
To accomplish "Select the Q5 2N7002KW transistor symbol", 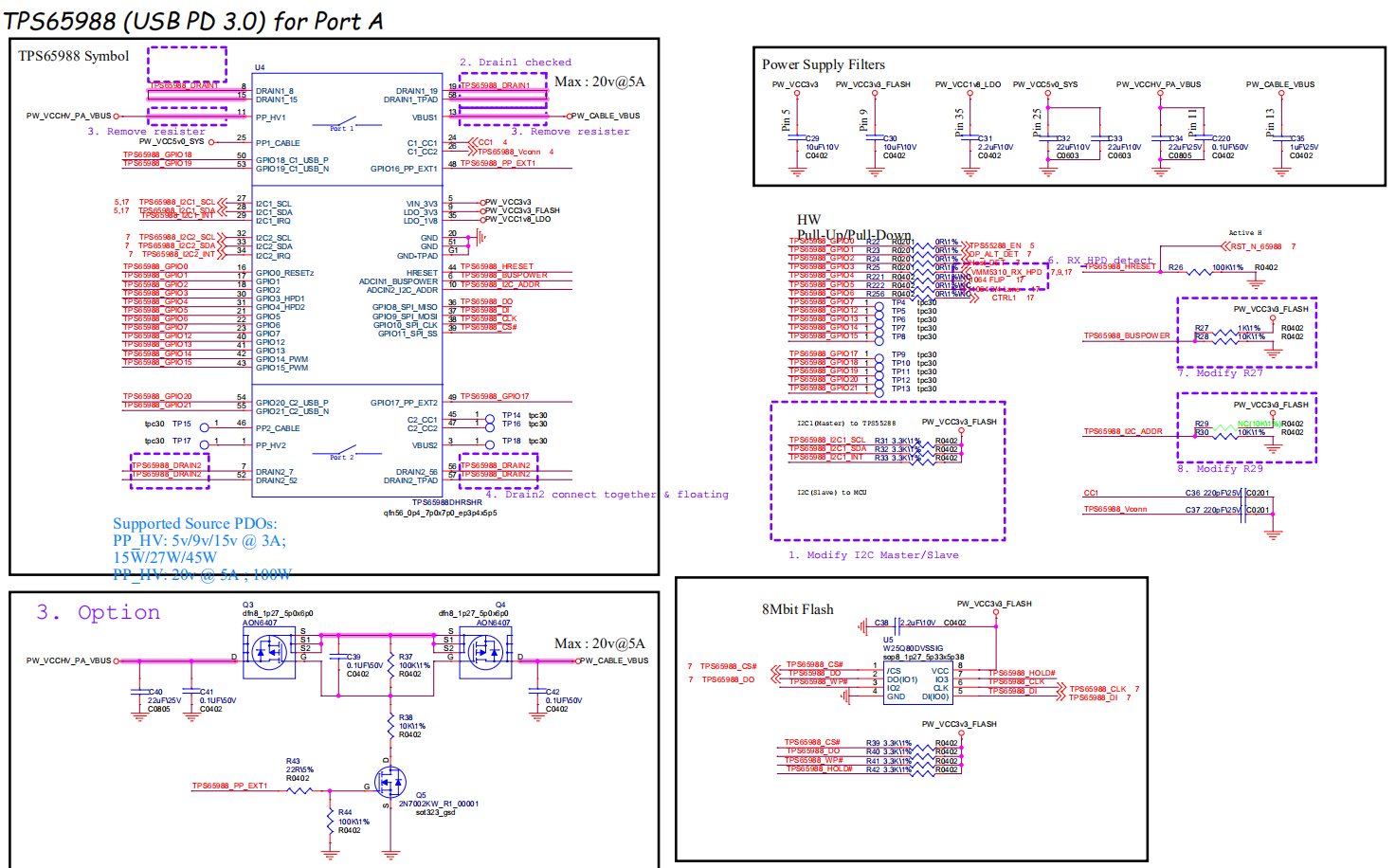I will pyautogui.click(x=389, y=782).
